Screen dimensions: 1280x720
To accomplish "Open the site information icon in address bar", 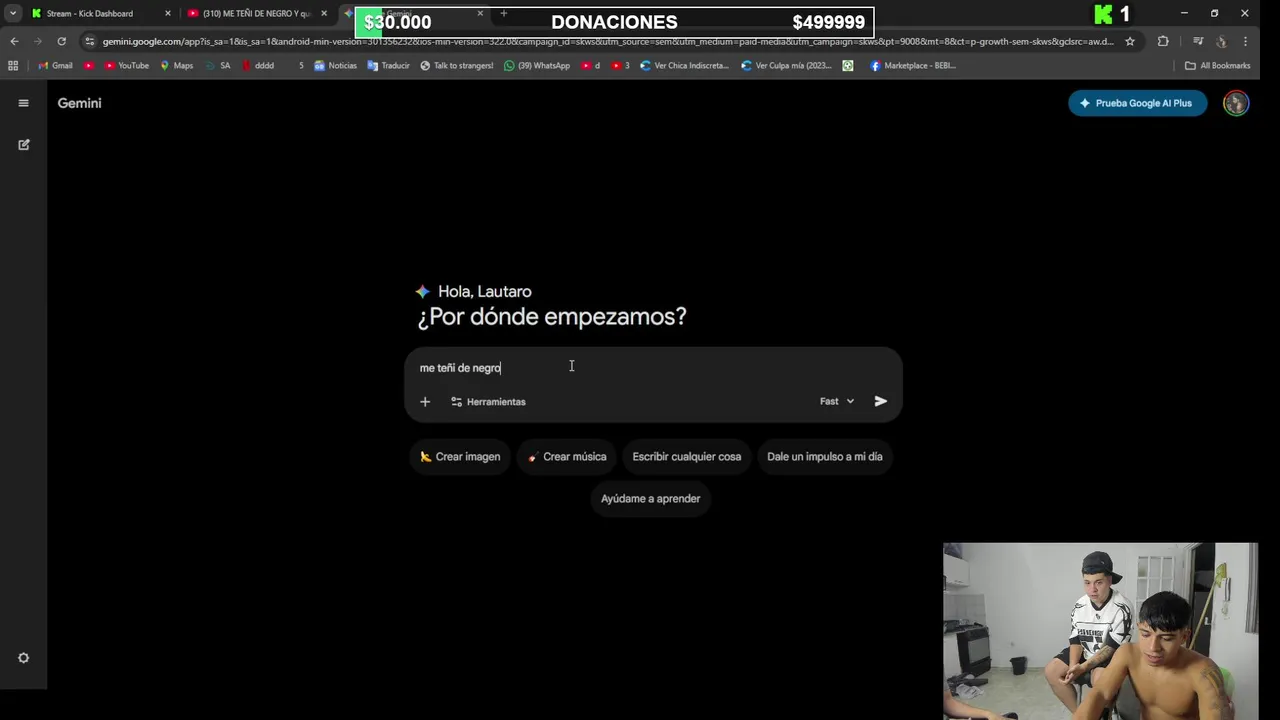I will click(x=90, y=41).
